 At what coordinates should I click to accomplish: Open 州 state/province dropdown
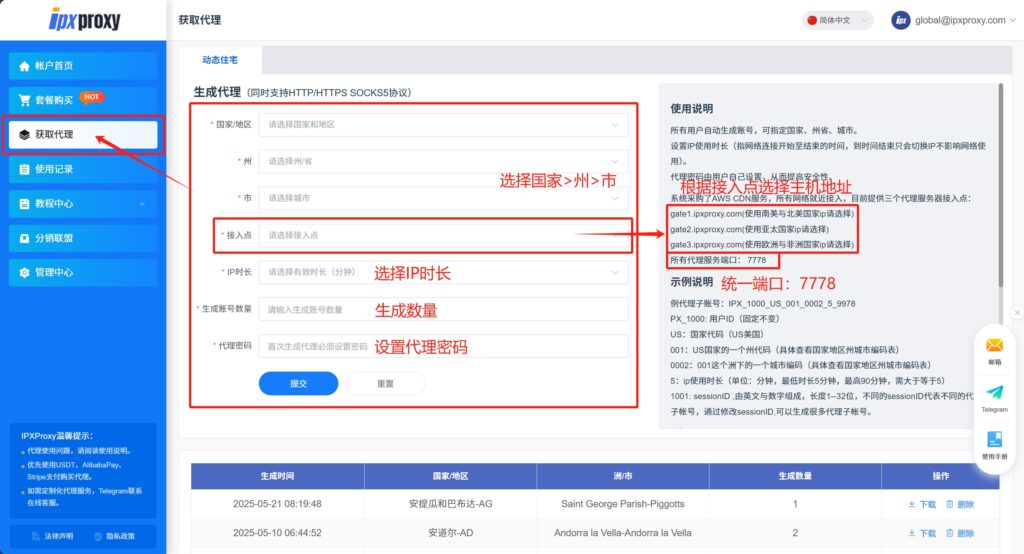443,161
